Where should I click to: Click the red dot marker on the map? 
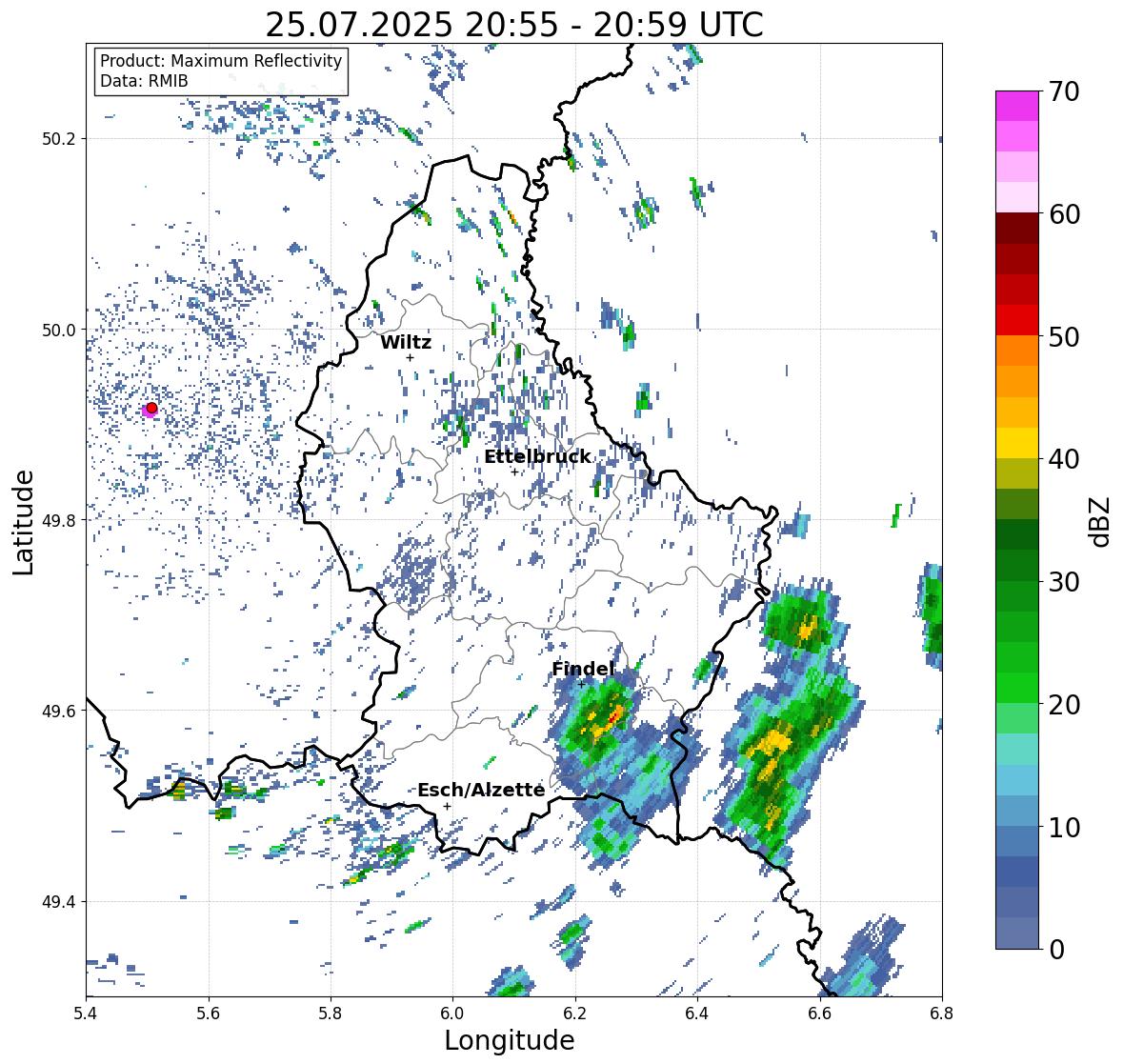(151, 408)
